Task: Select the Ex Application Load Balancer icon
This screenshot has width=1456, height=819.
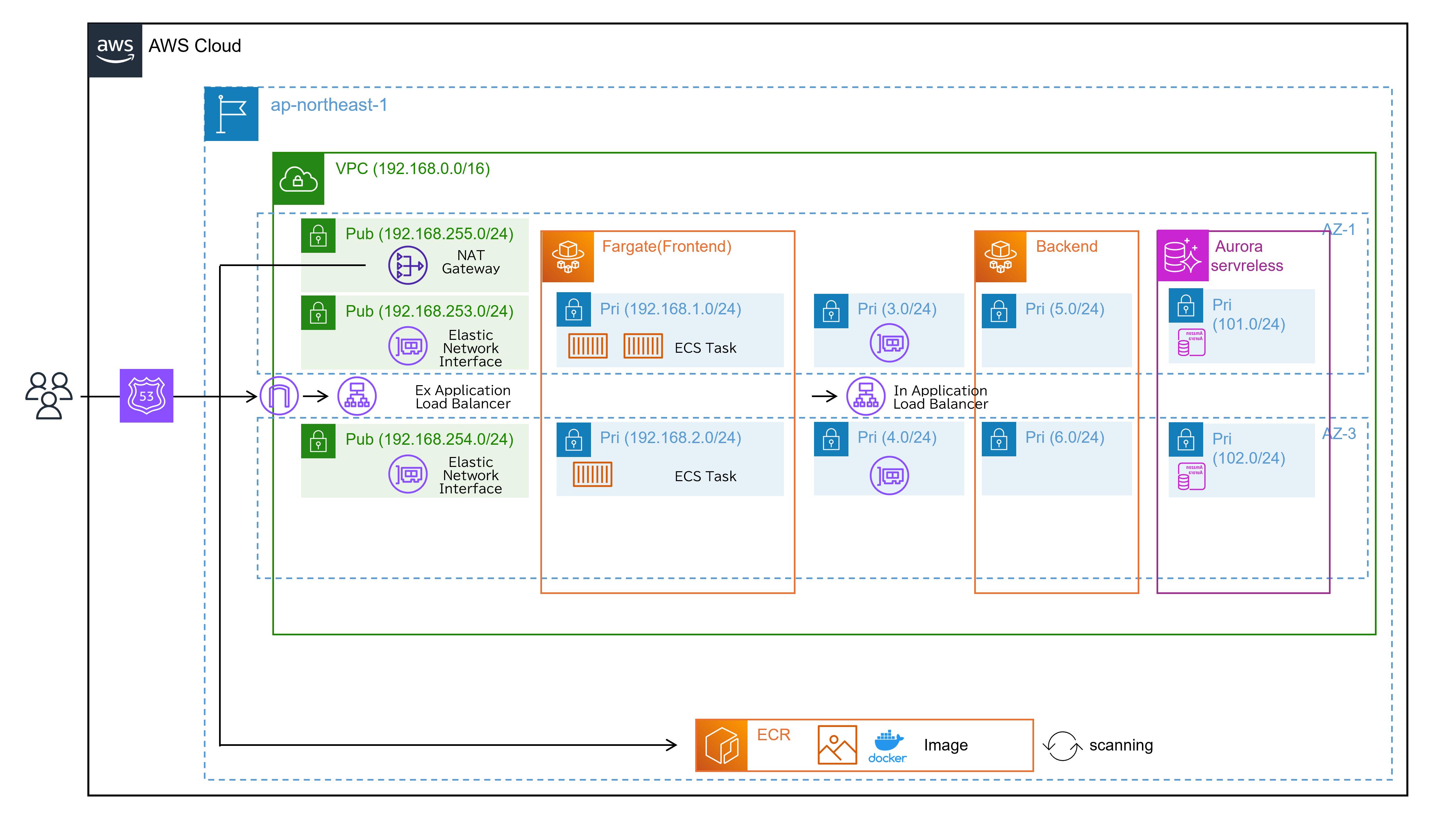Action: [357, 396]
